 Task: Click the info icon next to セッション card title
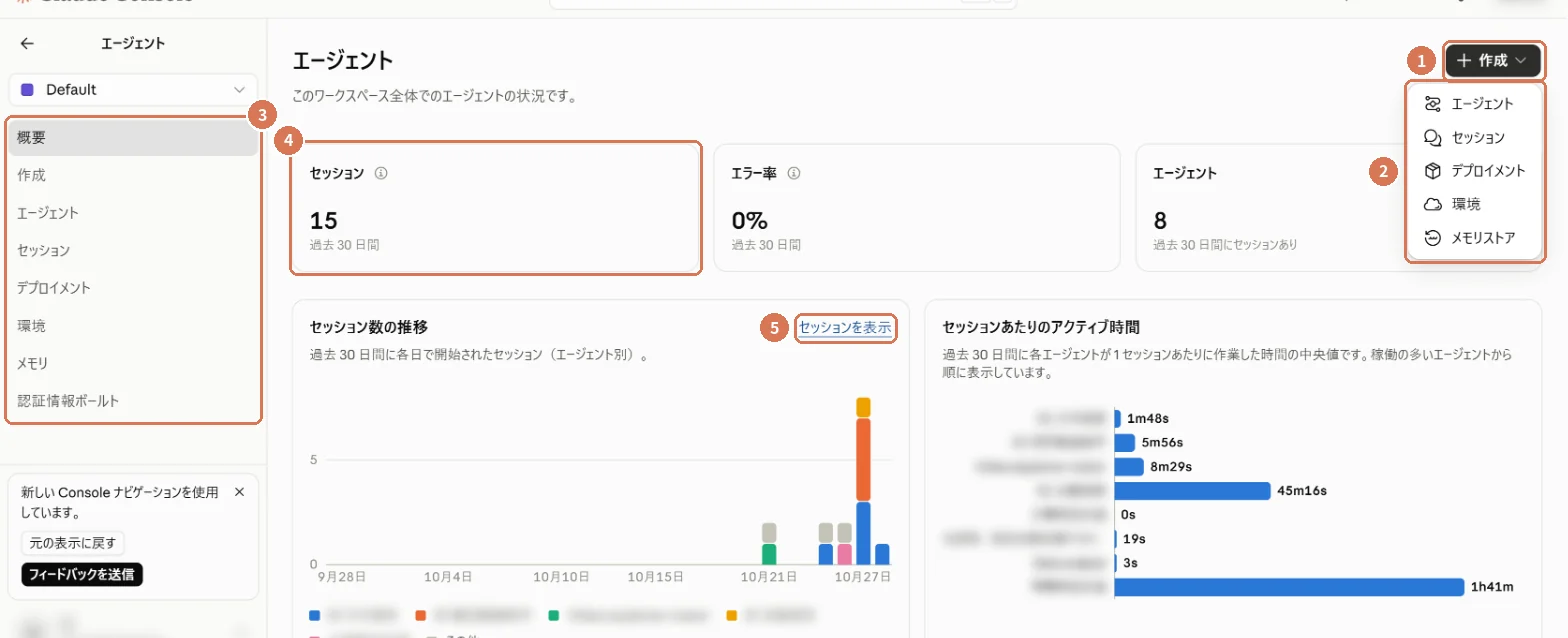pos(380,173)
